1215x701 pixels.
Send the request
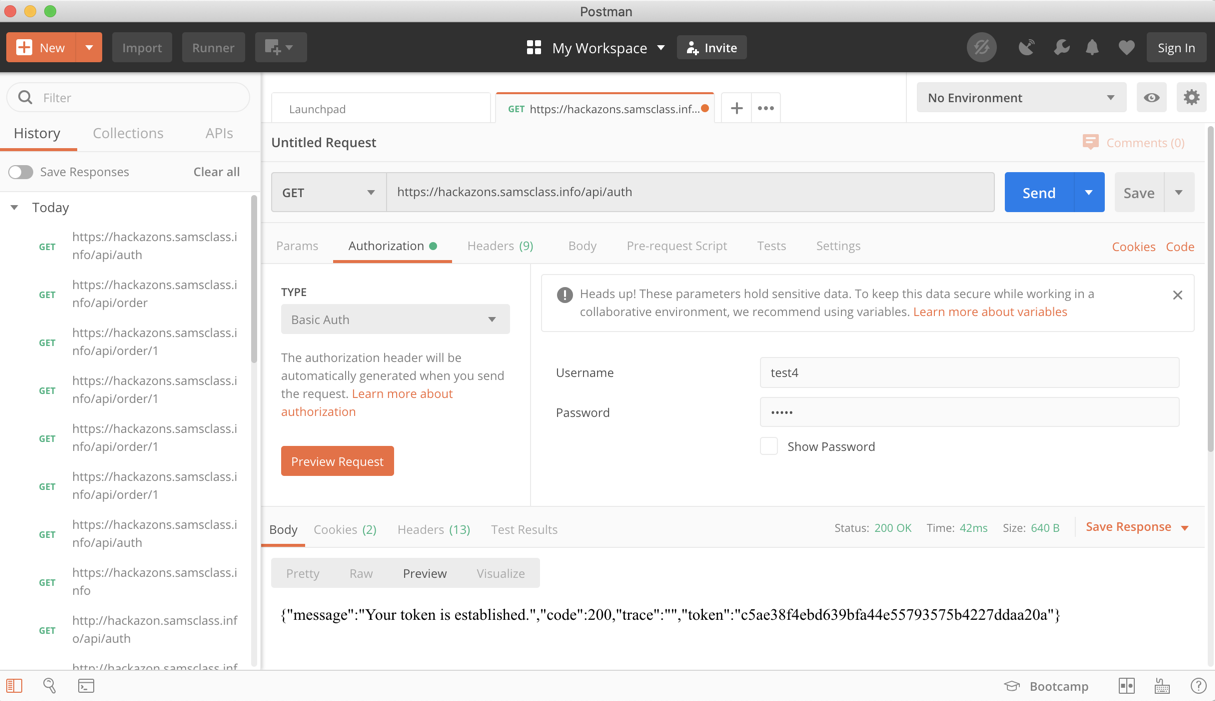[x=1039, y=193]
